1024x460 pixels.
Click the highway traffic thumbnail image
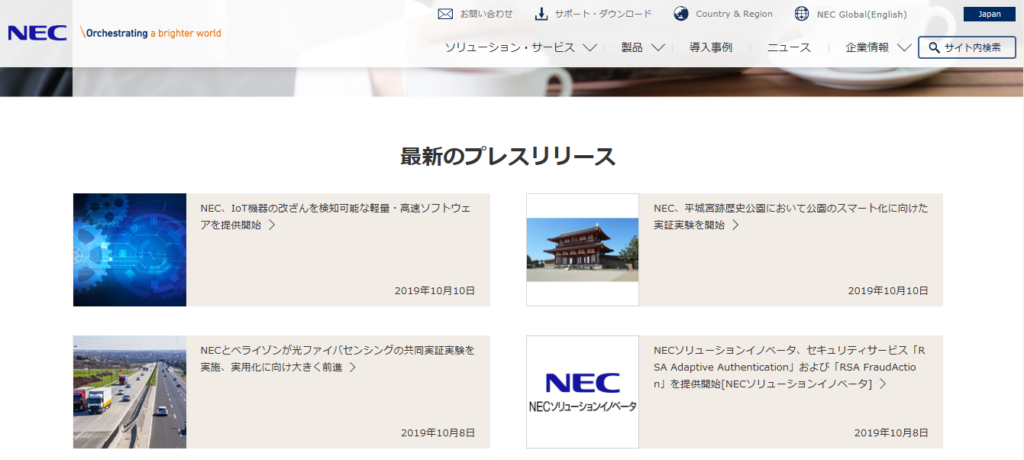[129, 392]
